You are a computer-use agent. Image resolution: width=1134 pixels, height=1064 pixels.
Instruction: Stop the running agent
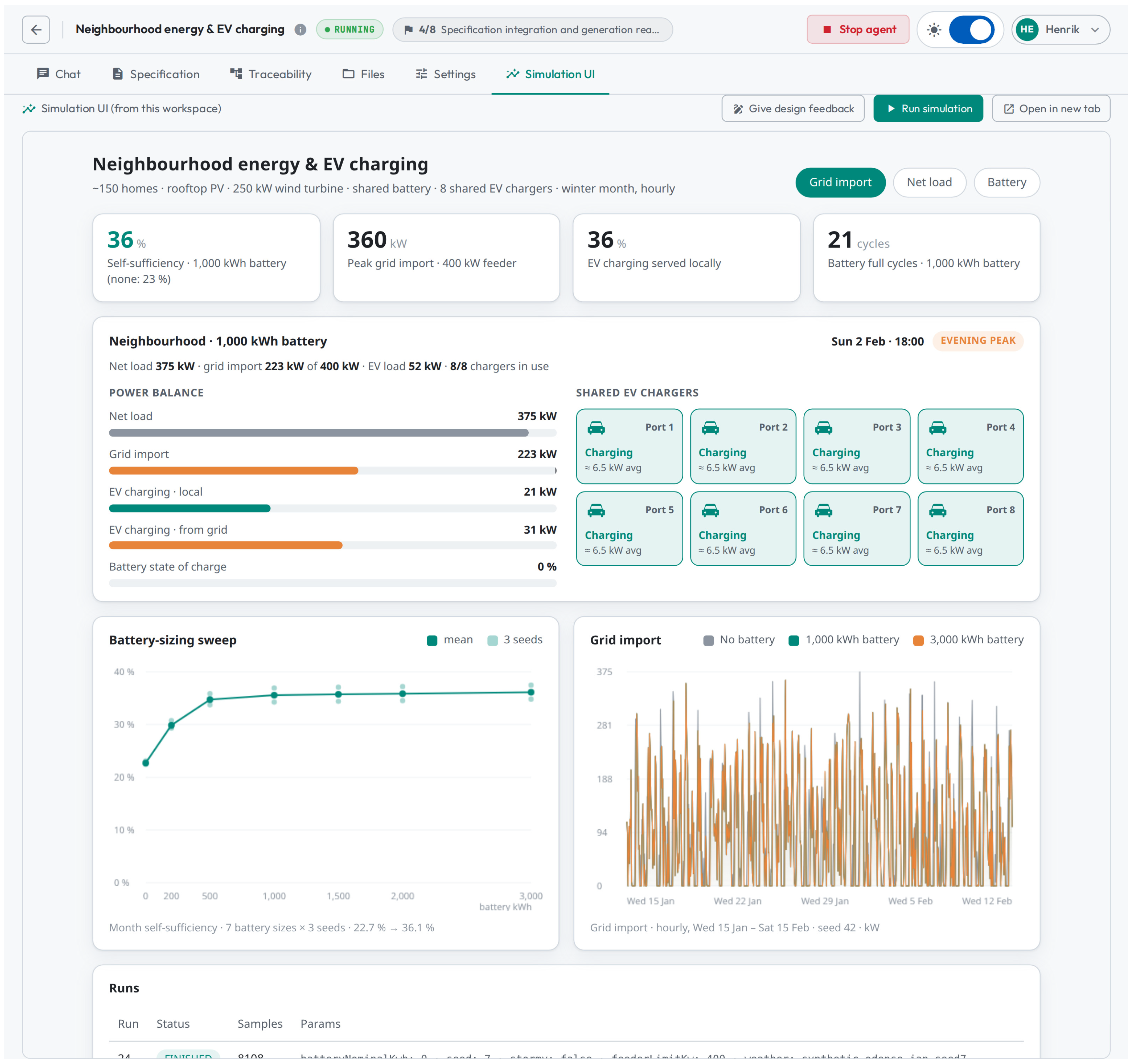pos(858,30)
